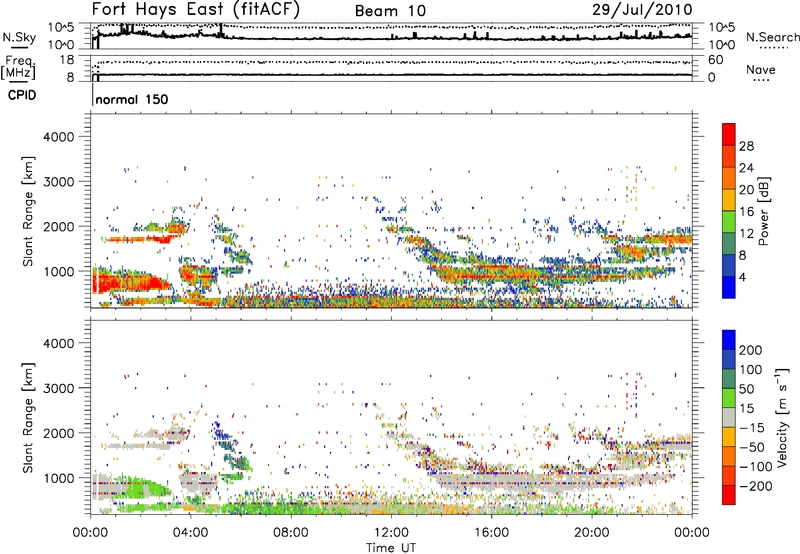Click the "12" power colorbar label
800x554 pixels.
pos(746,234)
